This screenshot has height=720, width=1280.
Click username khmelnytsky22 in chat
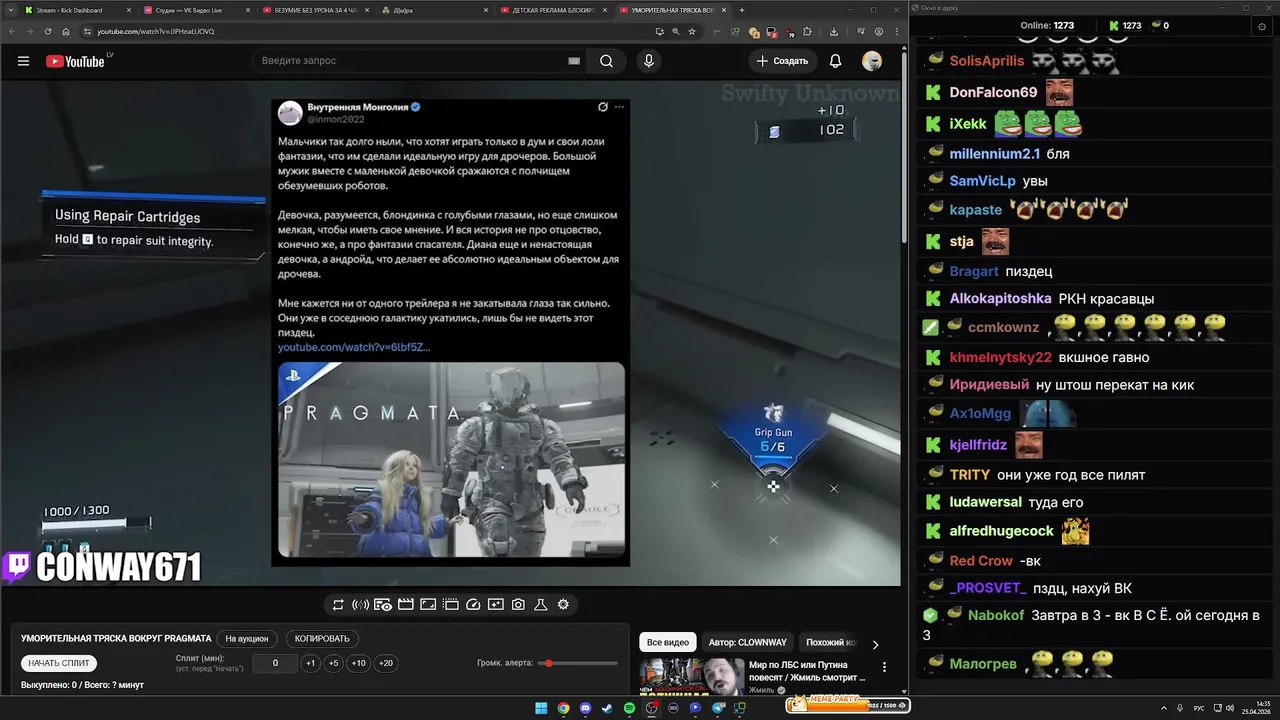(1000, 358)
